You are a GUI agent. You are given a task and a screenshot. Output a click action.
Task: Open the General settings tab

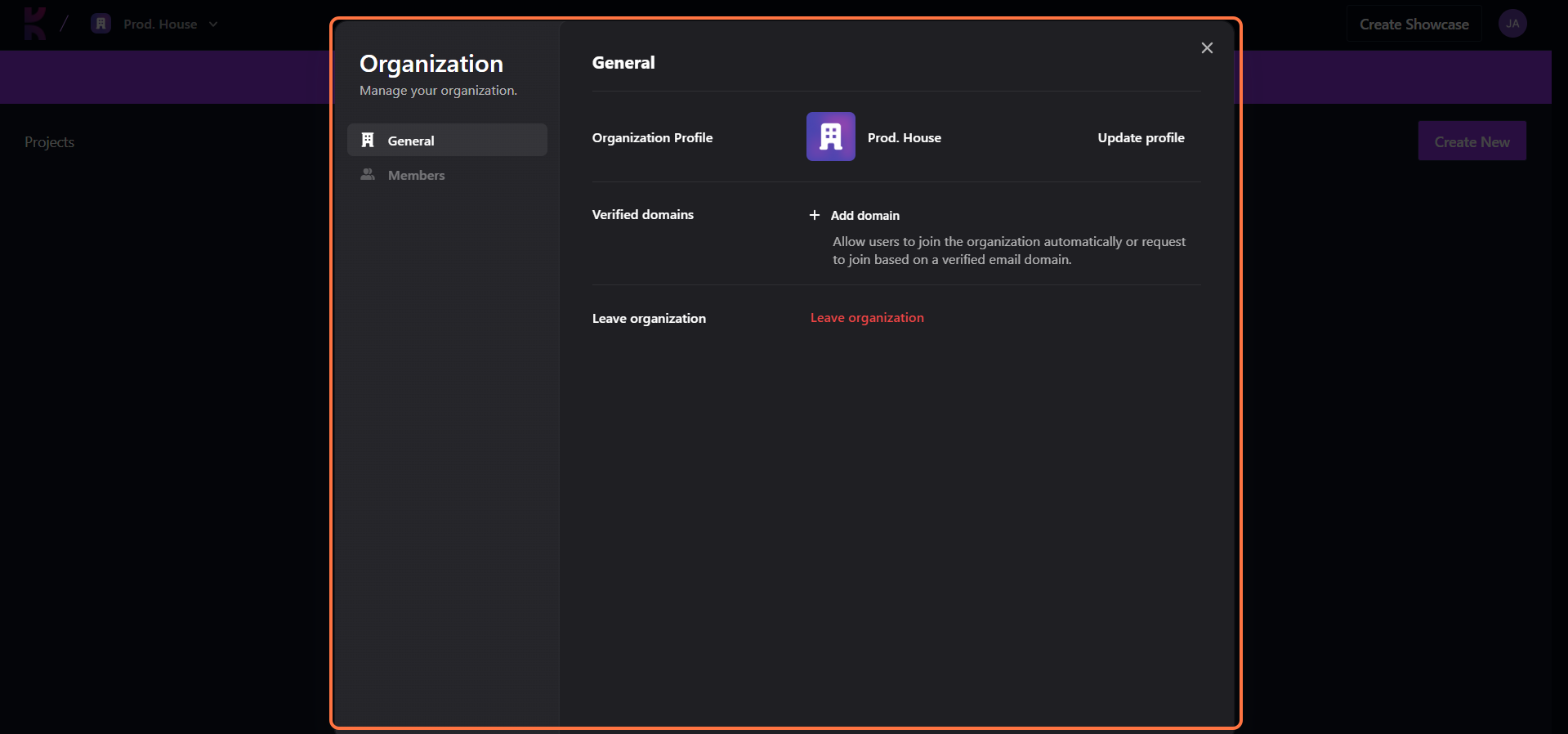(x=447, y=140)
